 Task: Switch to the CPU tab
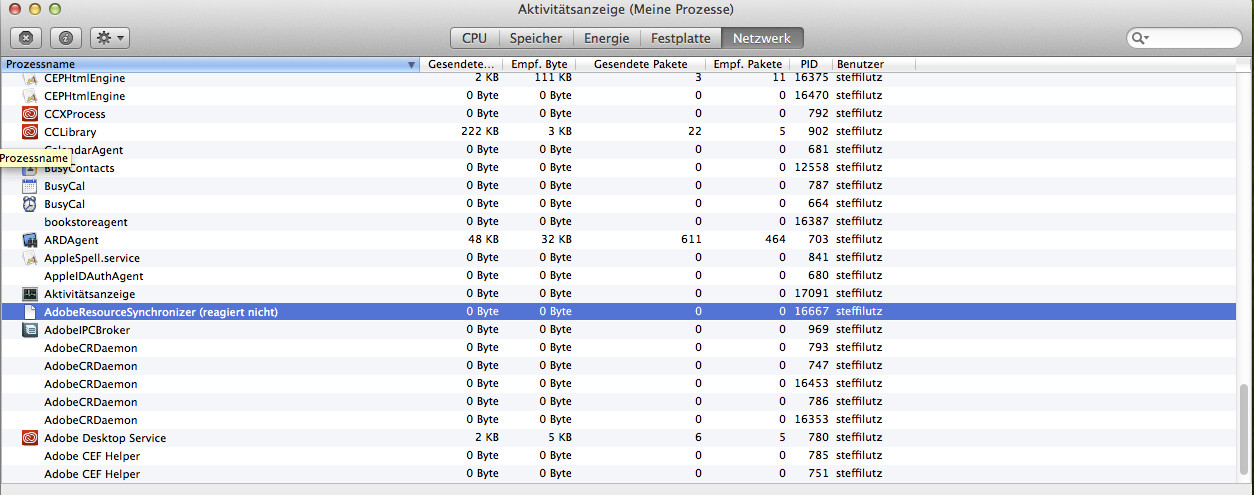[474, 38]
